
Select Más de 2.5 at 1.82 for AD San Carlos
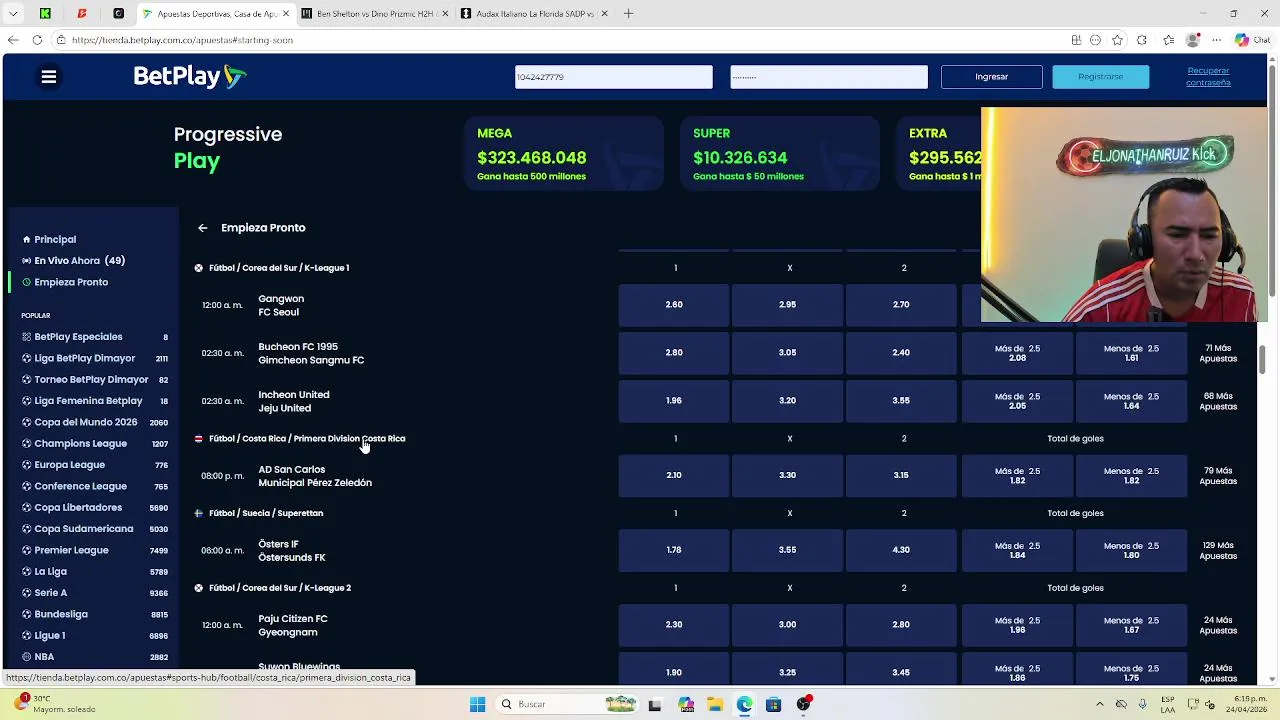[1017, 476]
